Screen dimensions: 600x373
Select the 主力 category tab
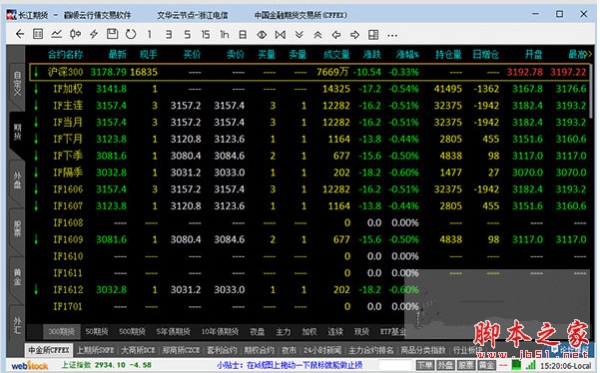(x=283, y=332)
